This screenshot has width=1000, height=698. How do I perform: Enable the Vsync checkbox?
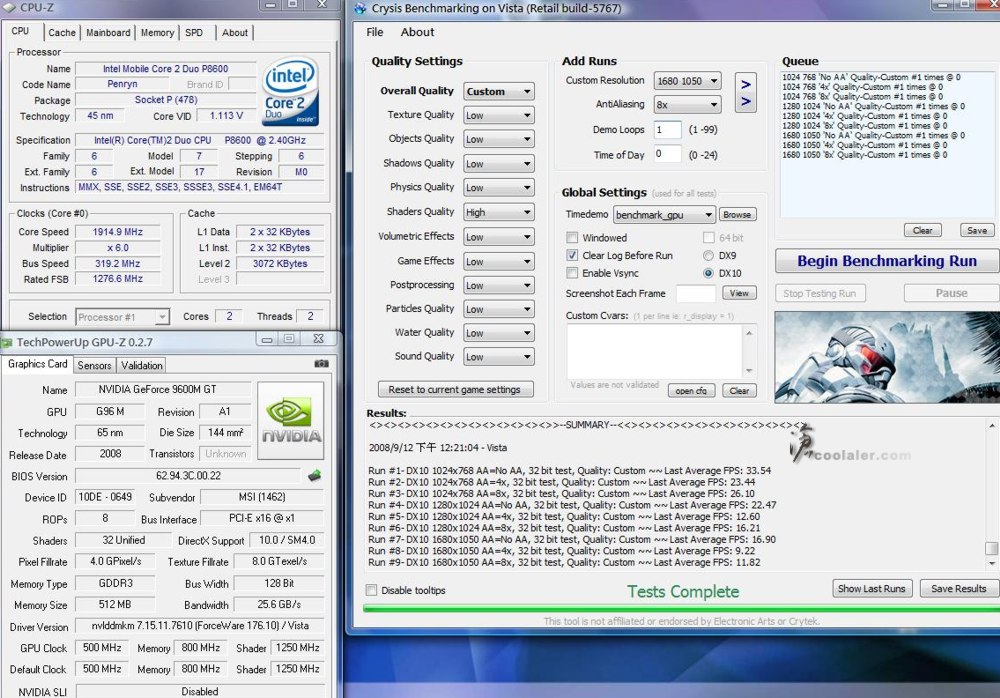point(572,273)
